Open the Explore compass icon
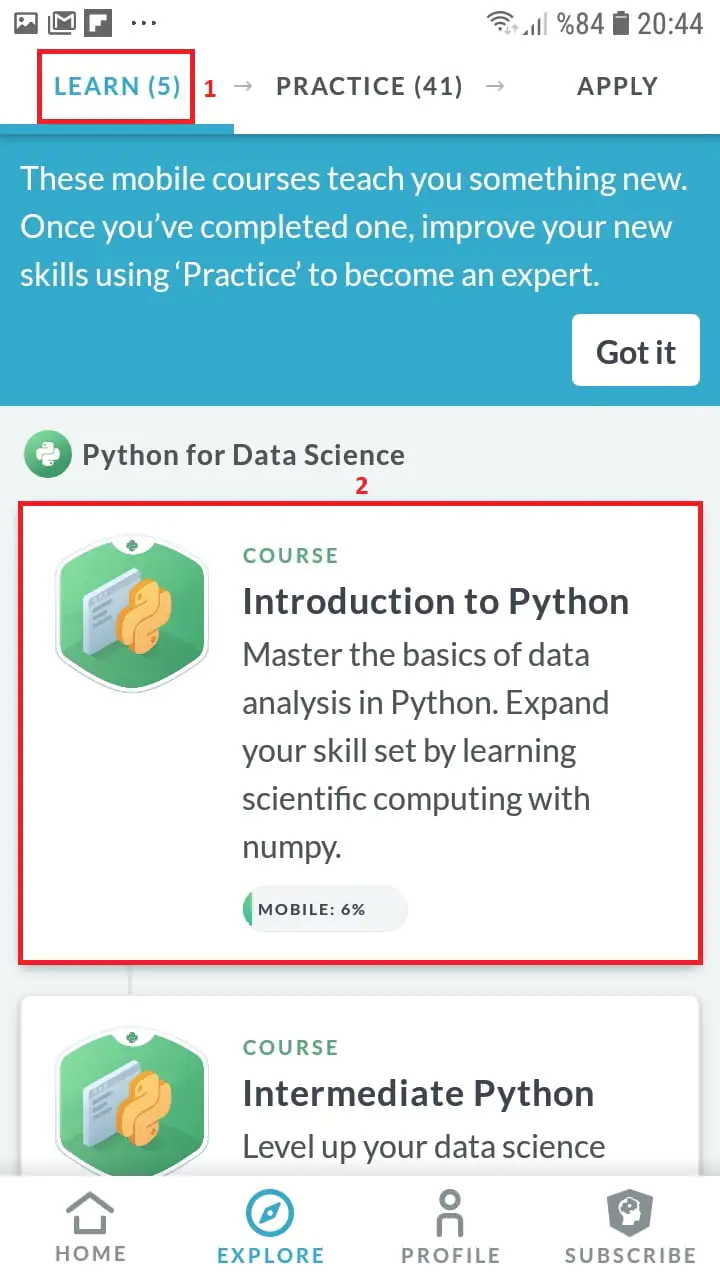720x1280 pixels. click(270, 1213)
